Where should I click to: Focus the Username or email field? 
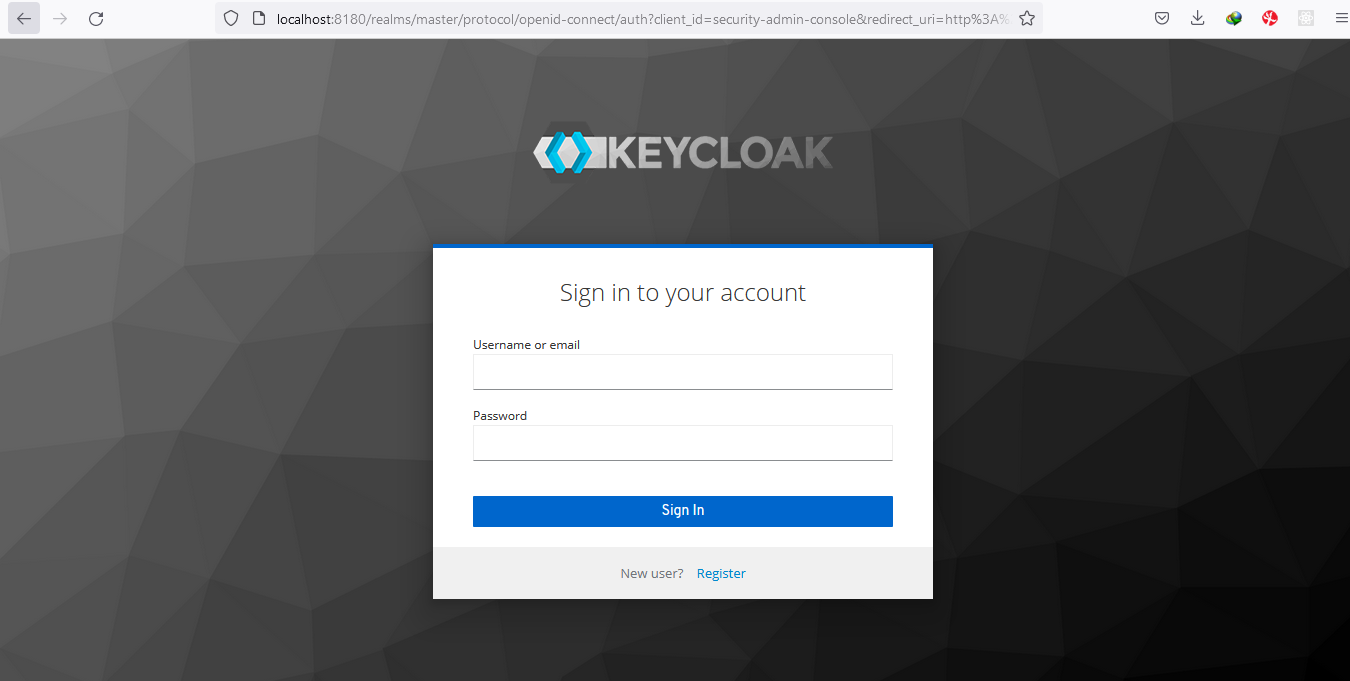pos(683,372)
